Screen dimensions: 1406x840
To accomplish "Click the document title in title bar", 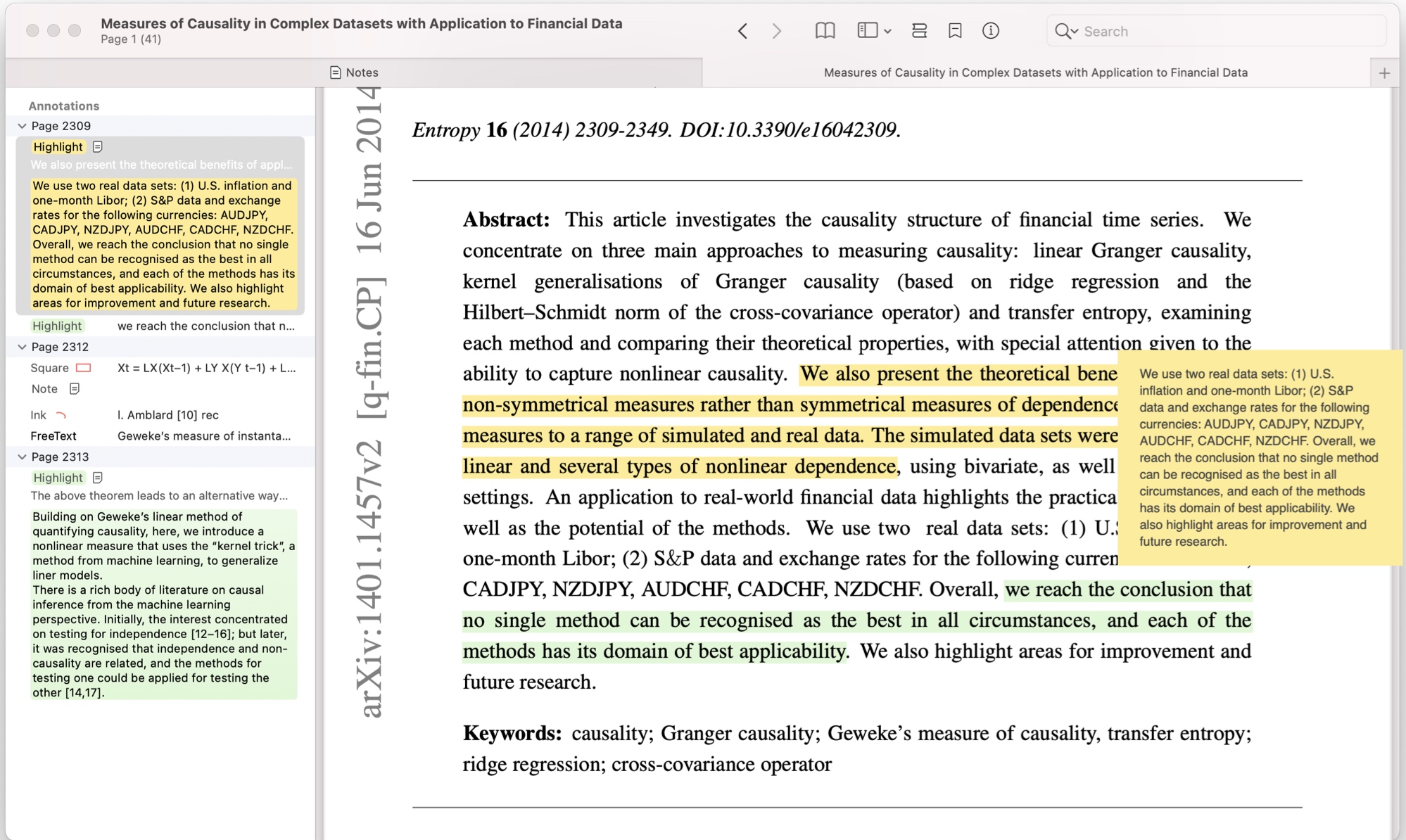I will pos(361,23).
